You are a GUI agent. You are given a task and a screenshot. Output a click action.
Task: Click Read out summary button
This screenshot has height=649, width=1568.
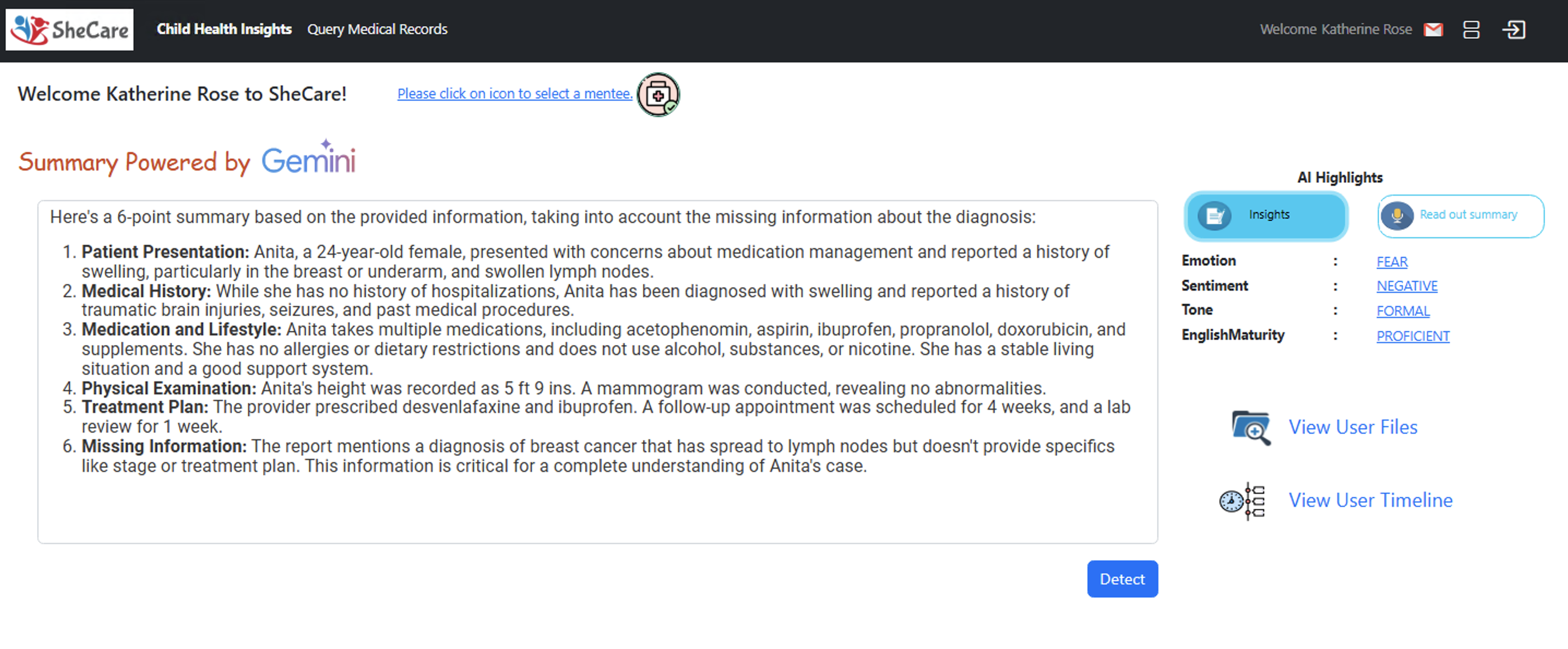click(1460, 216)
